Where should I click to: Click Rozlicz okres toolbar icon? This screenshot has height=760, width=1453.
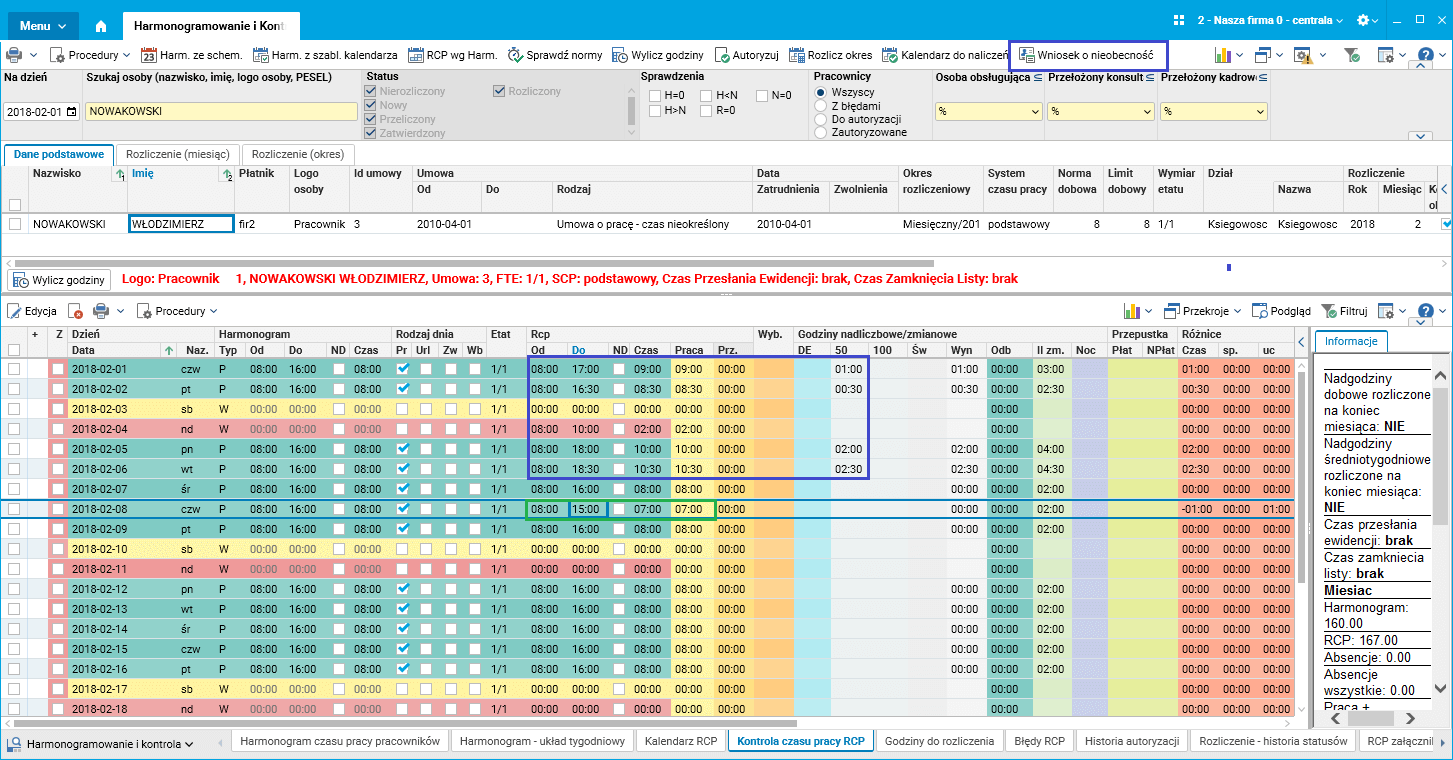pyautogui.click(x=797, y=55)
